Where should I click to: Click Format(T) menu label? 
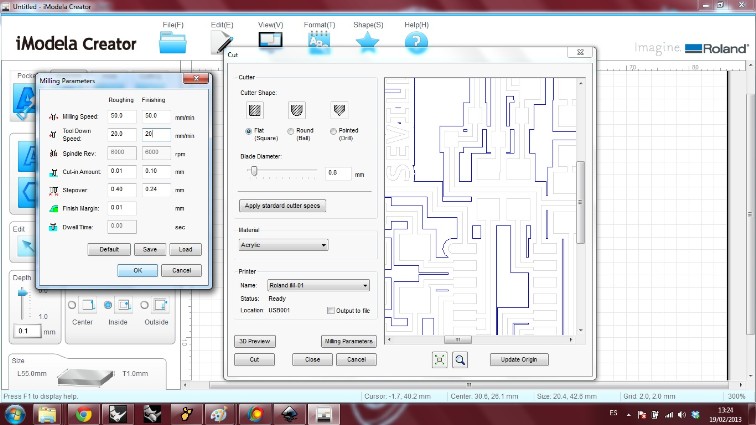319,25
